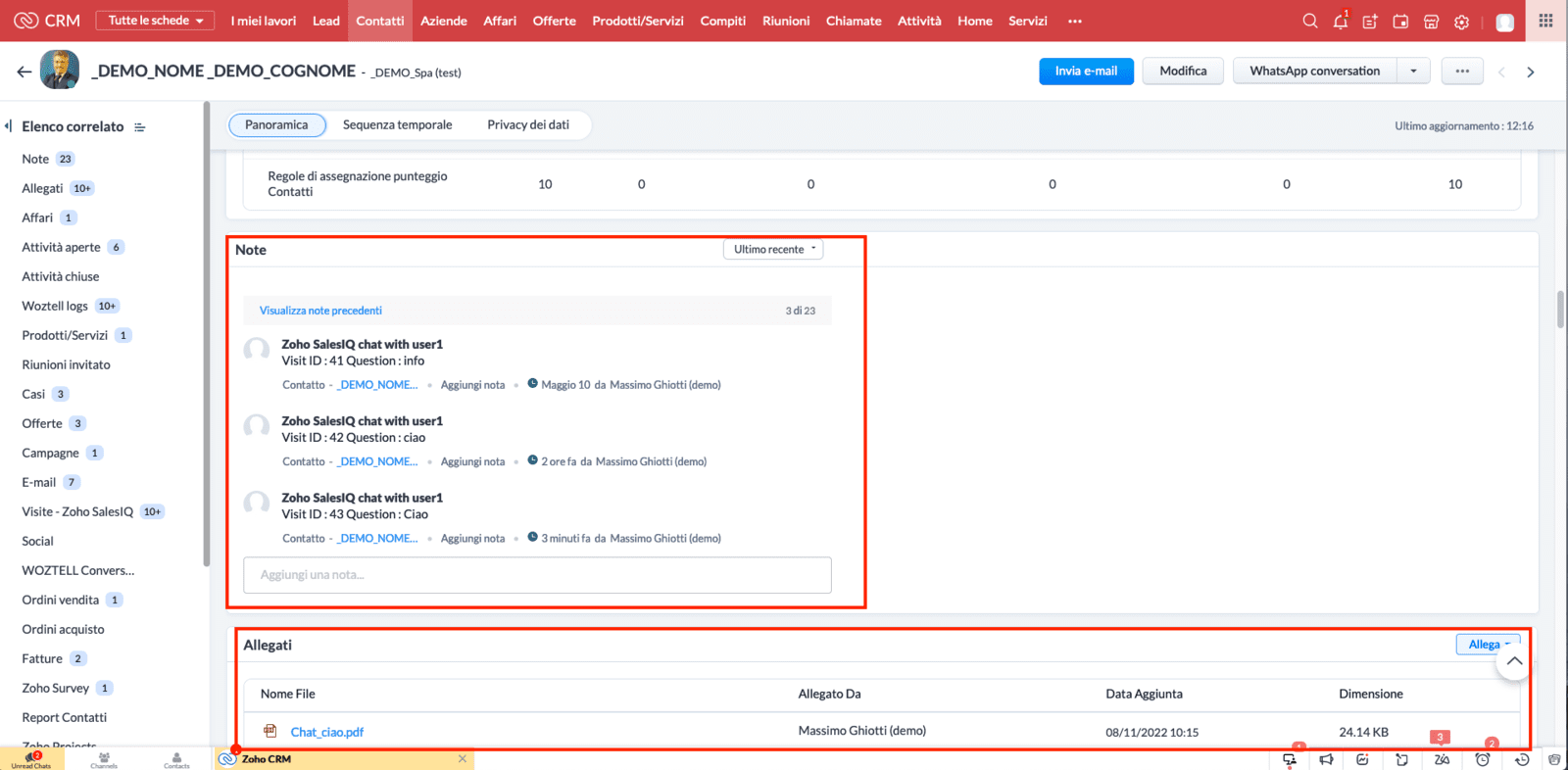The image size is (1568, 770).
Task: Expand the WhatsApp conversation dropdown arrow
Action: coord(1413,72)
